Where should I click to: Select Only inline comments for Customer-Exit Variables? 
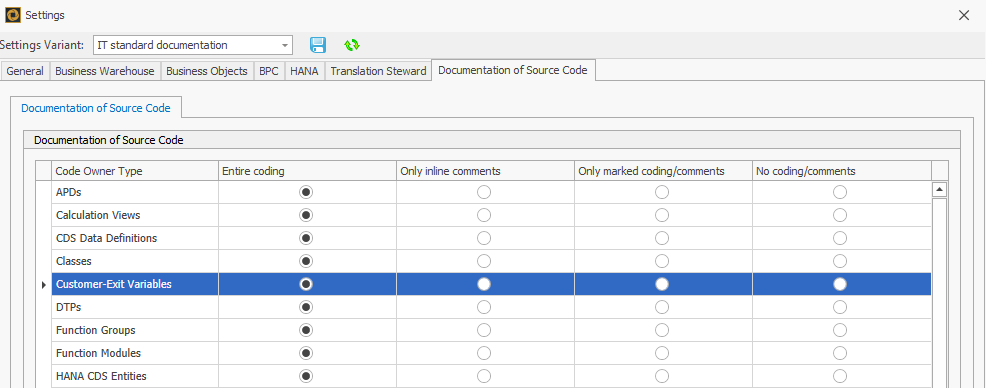coord(484,284)
